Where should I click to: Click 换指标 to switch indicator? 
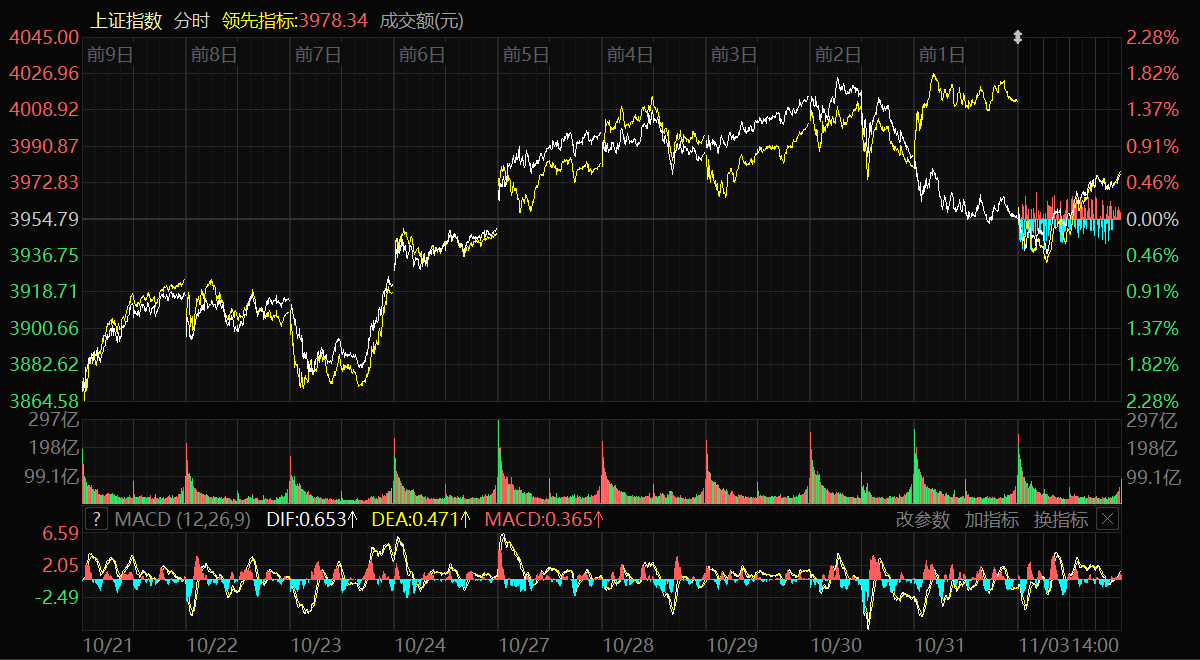(x=1060, y=520)
